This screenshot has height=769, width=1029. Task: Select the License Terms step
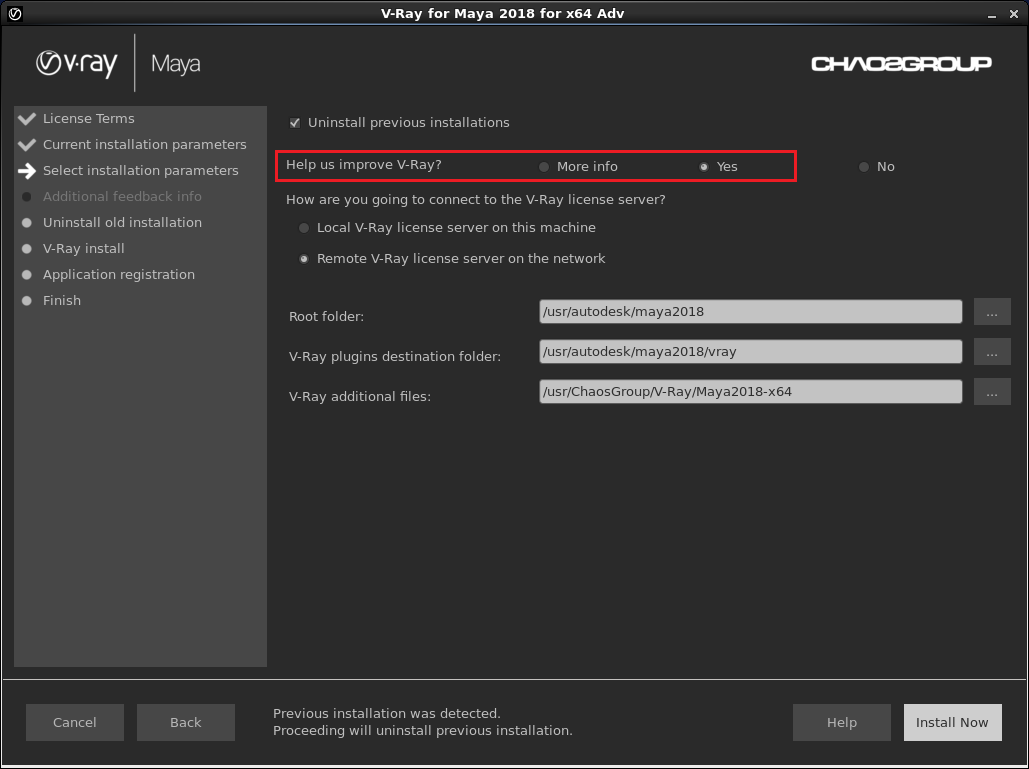point(89,119)
